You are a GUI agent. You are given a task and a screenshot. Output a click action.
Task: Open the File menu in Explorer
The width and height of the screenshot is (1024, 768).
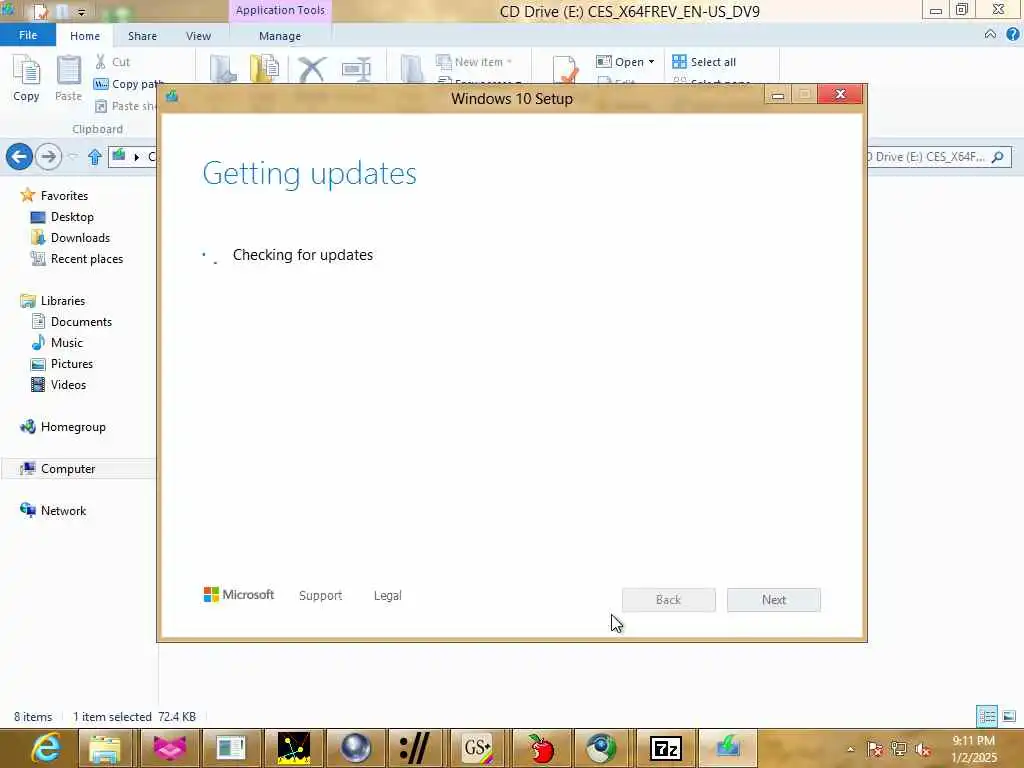pyautogui.click(x=27, y=35)
